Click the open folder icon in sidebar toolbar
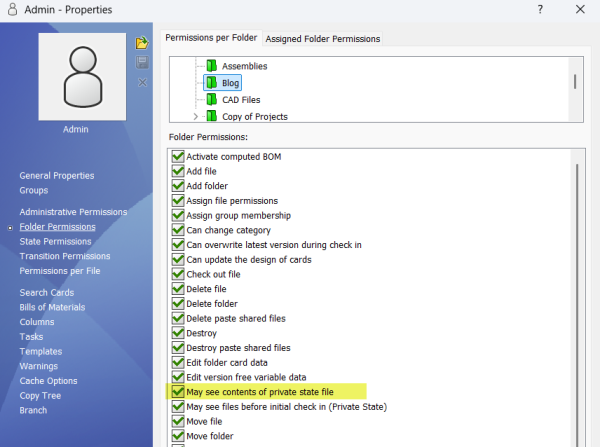 point(142,42)
